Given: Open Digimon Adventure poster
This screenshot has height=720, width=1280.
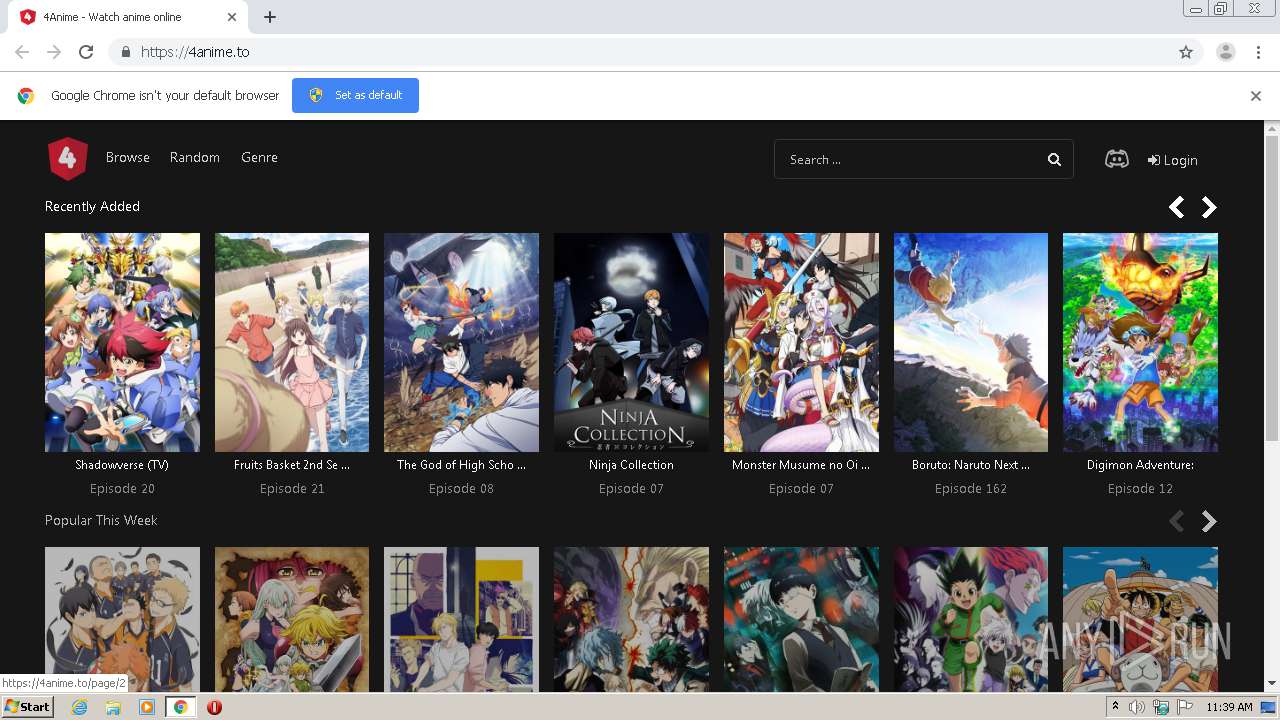Looking at the screenshot, I should [x=1140, y=342].
